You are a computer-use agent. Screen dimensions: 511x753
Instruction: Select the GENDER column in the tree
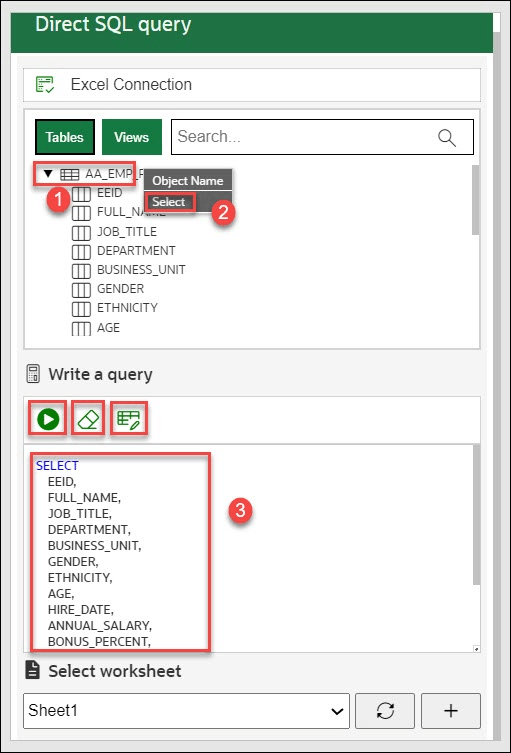121,289
